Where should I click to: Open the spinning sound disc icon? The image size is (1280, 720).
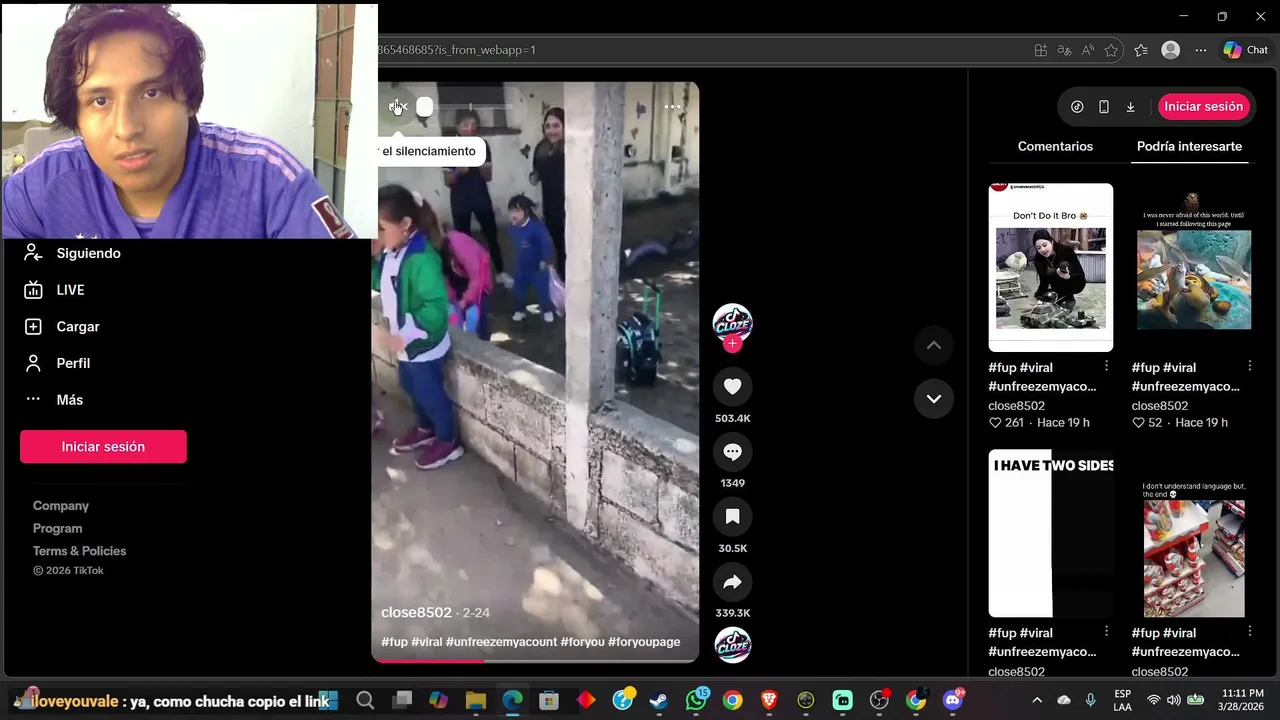tap(732, 645)
